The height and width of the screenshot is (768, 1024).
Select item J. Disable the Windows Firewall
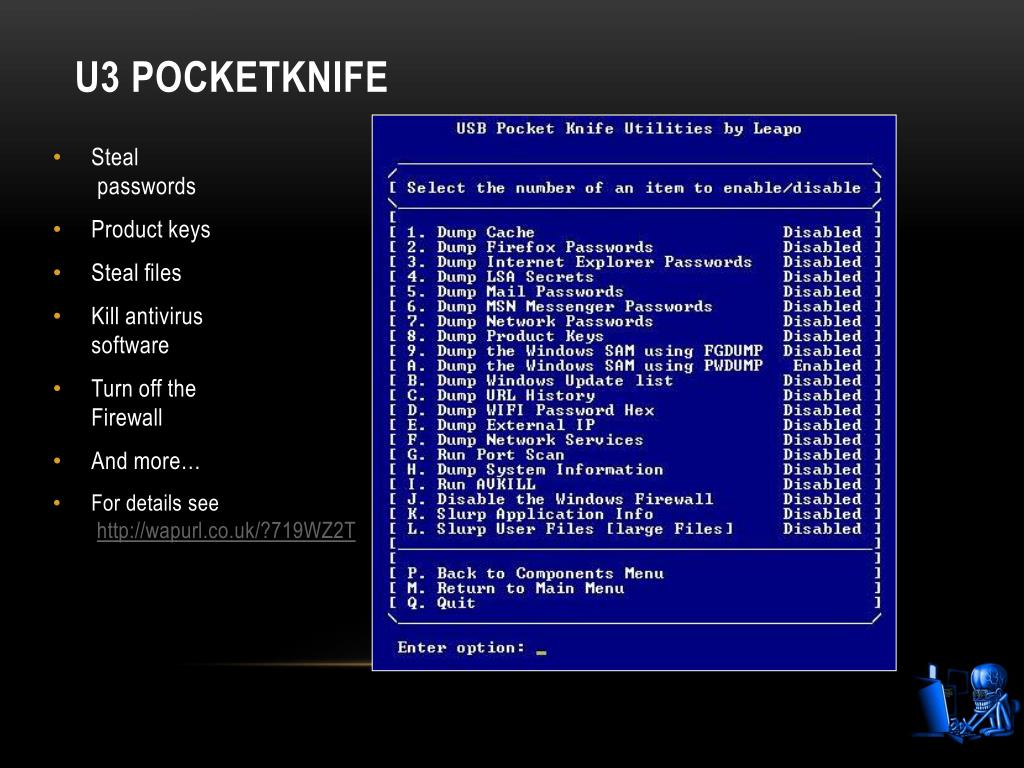560,500
